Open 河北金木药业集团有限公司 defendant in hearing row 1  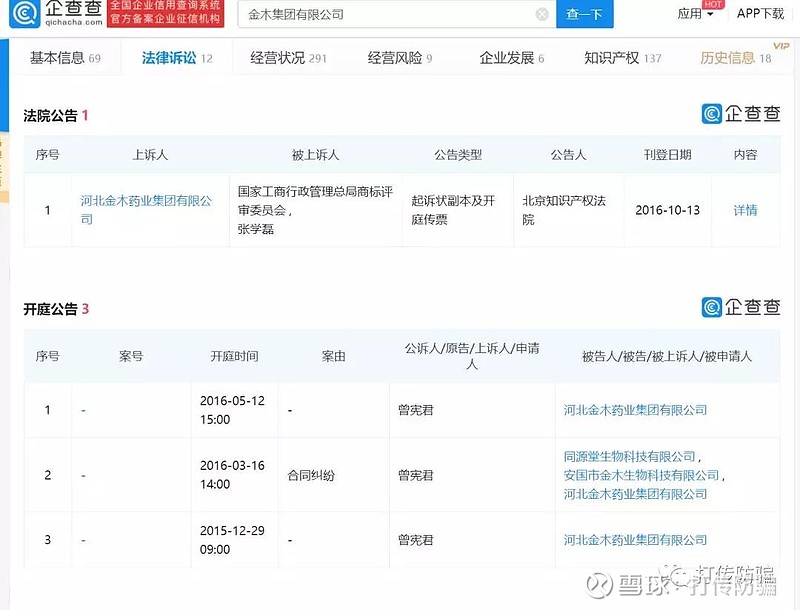coord(635,410)
